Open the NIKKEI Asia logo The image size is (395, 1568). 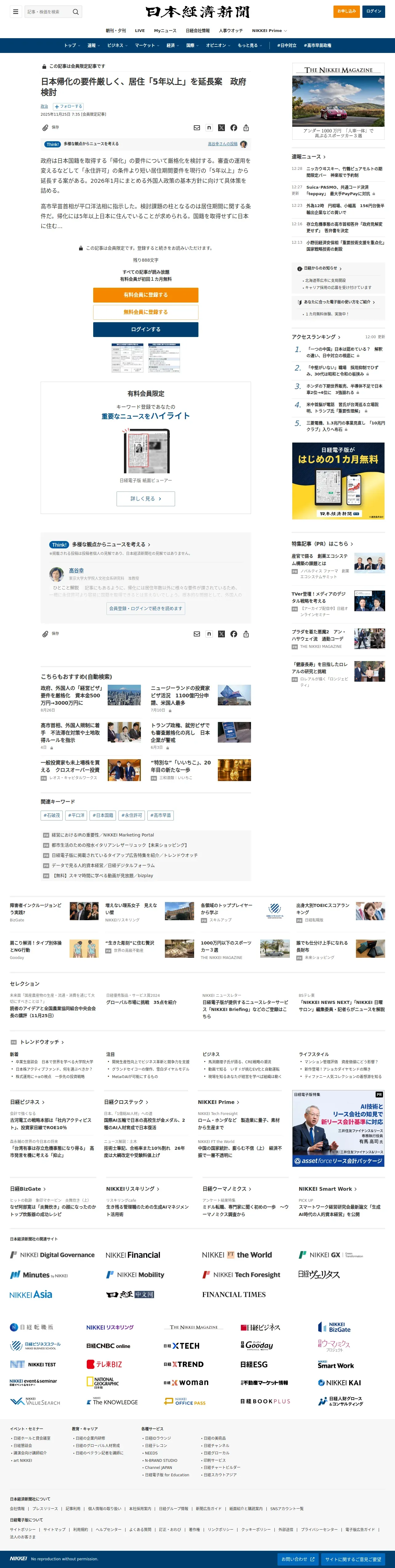(31, 1295)
